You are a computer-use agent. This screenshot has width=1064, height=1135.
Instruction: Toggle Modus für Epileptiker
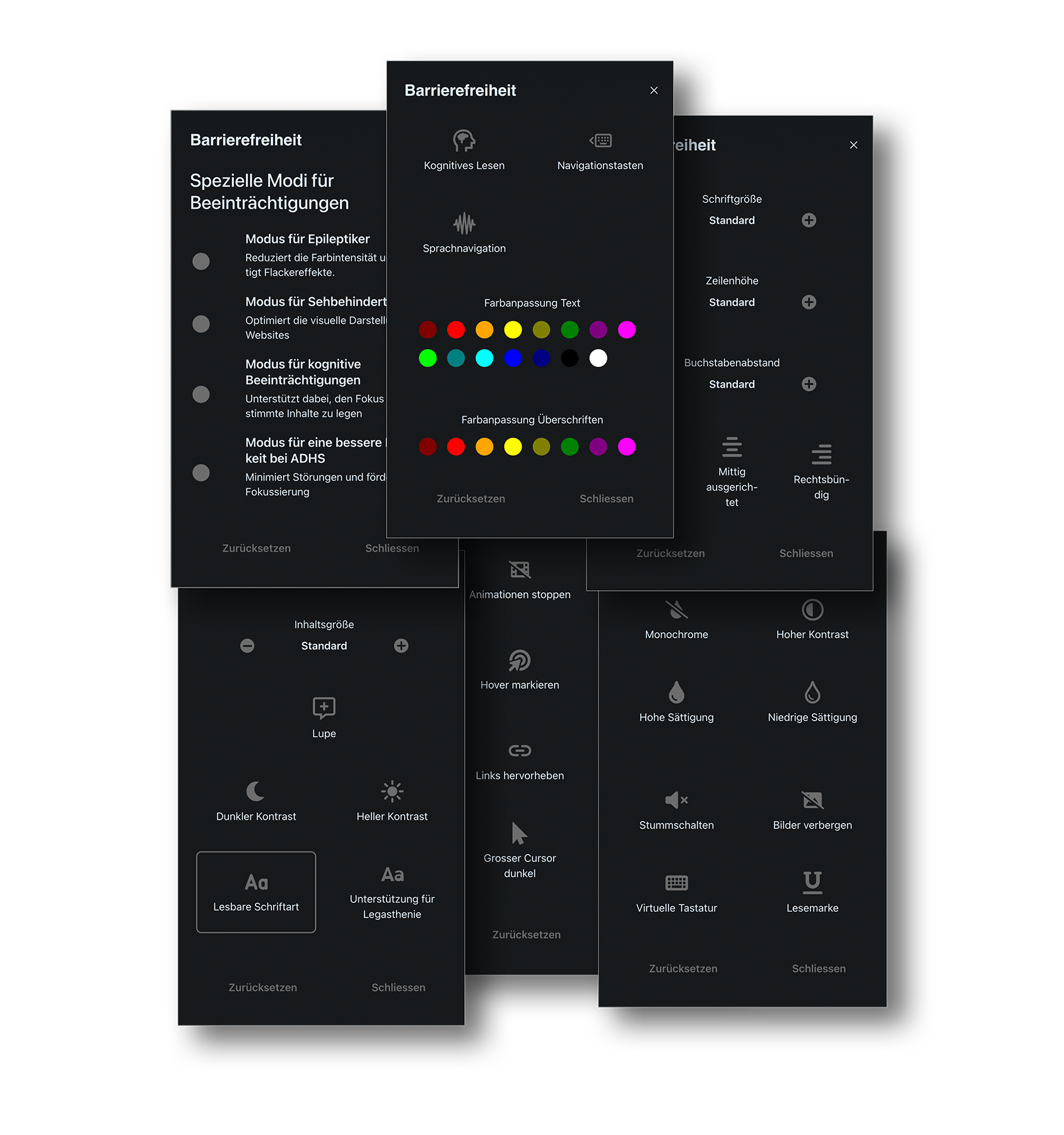201,260
